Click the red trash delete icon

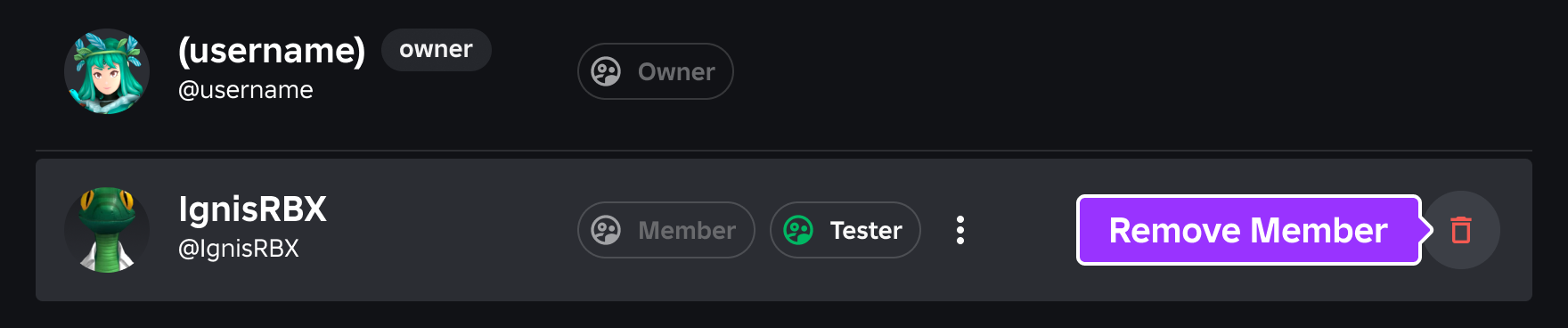(x=1461, y=230)
